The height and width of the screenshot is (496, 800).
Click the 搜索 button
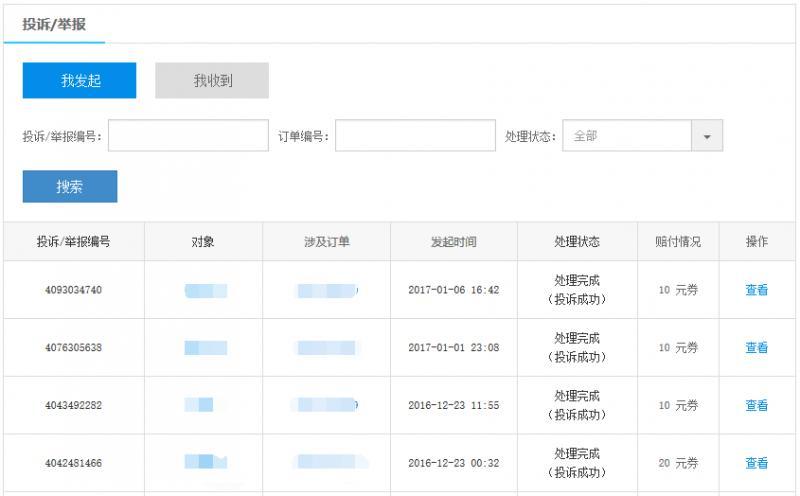coord(70,186)
